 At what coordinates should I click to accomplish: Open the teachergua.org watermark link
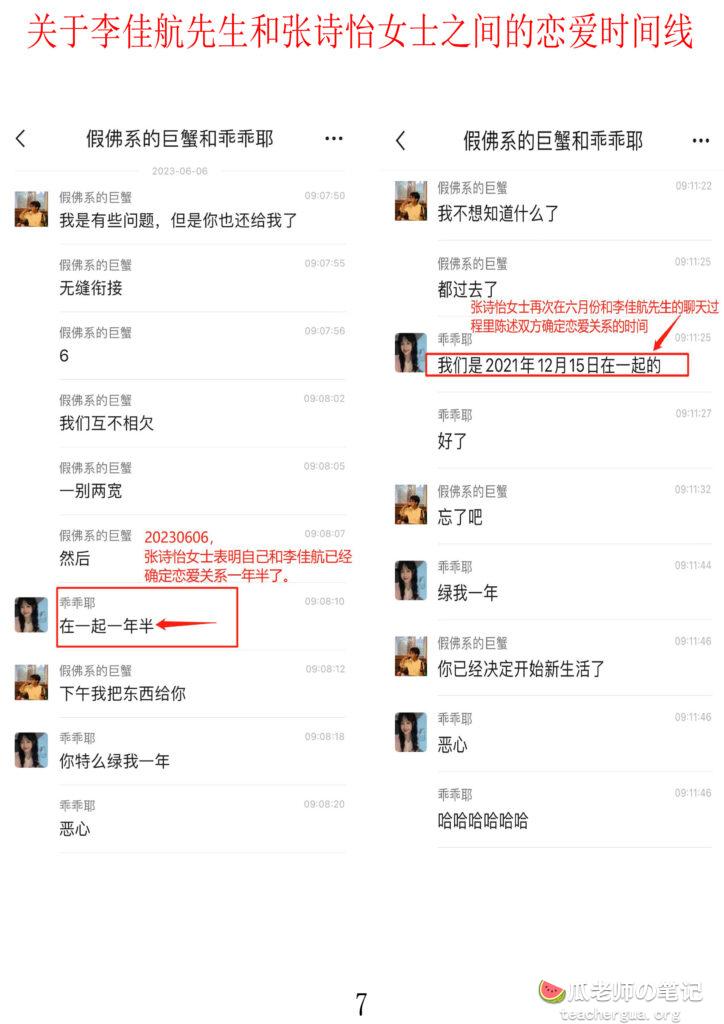[620, 1014]
